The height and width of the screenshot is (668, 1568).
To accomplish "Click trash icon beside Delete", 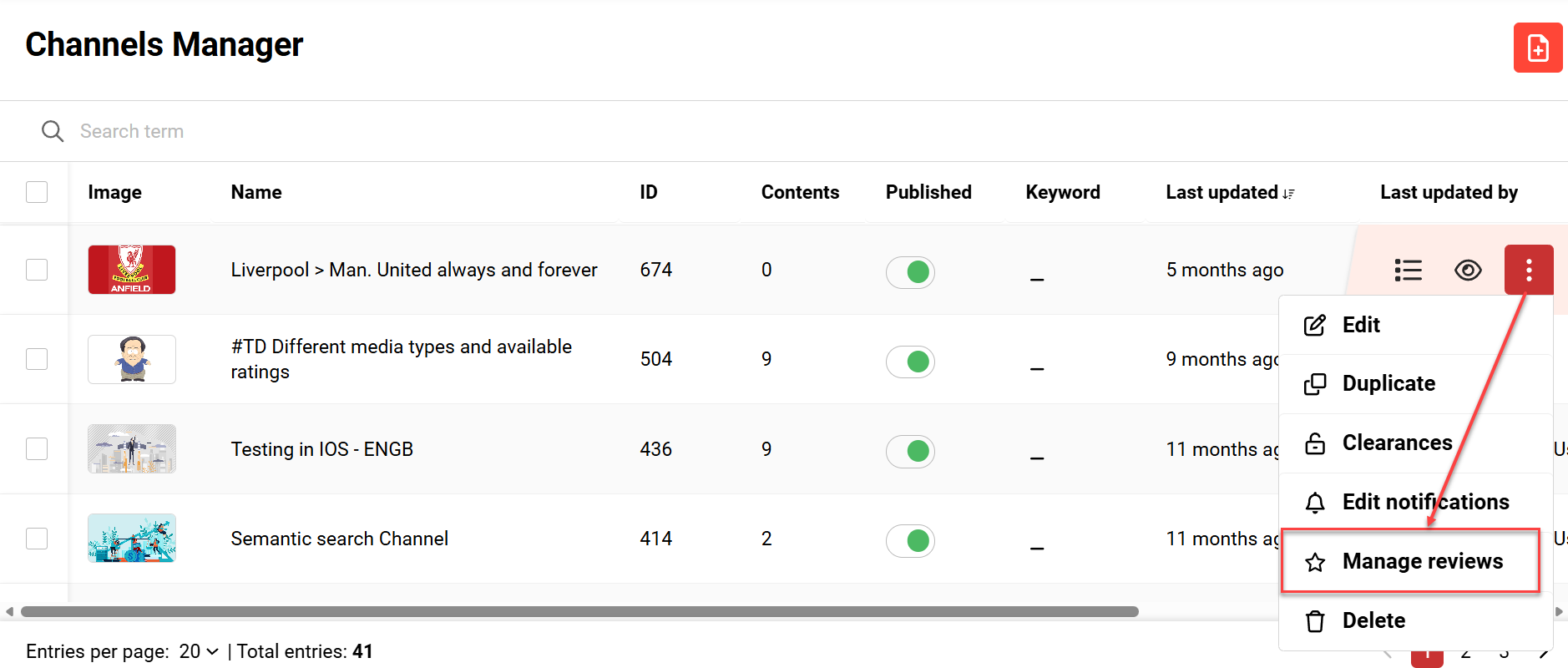I will 1315,620.
